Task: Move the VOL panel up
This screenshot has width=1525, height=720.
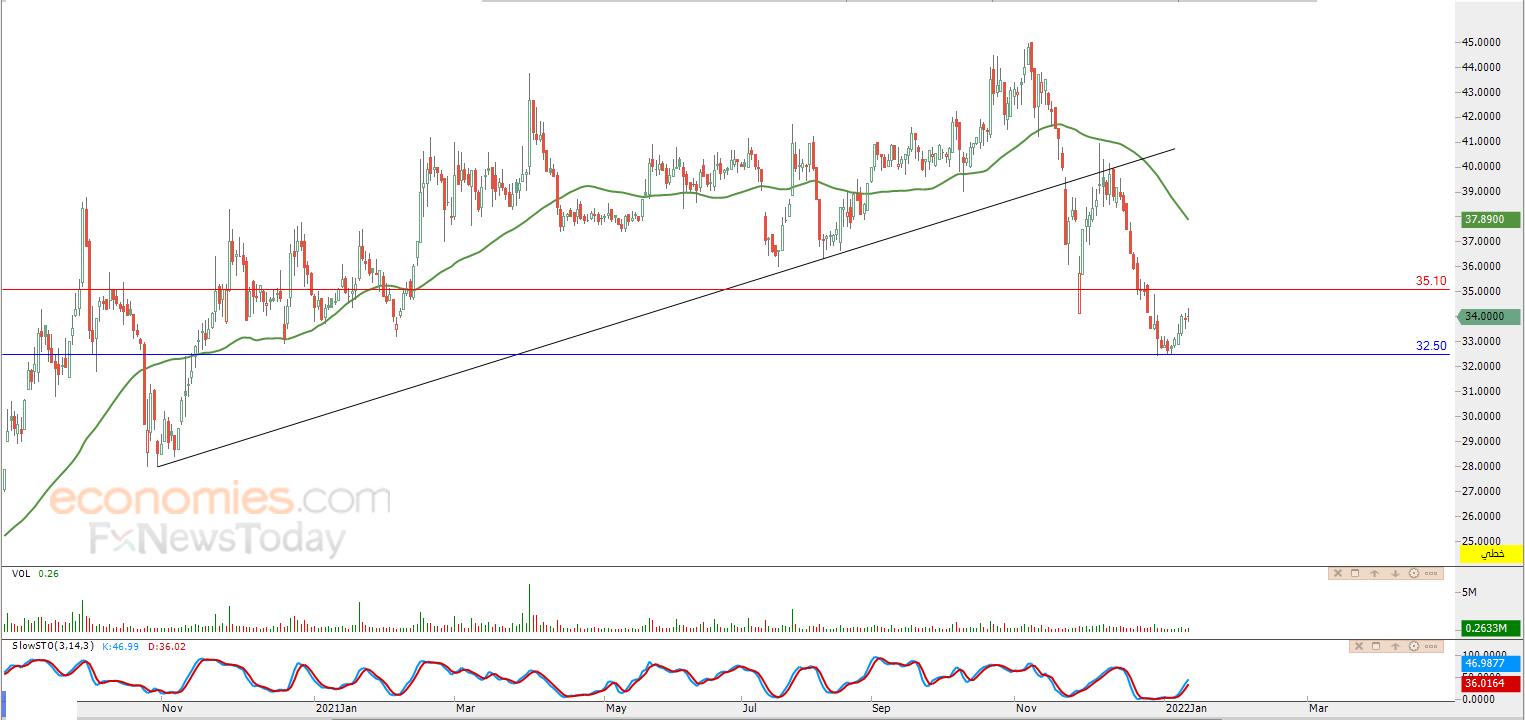Action: pos(1374,573)
